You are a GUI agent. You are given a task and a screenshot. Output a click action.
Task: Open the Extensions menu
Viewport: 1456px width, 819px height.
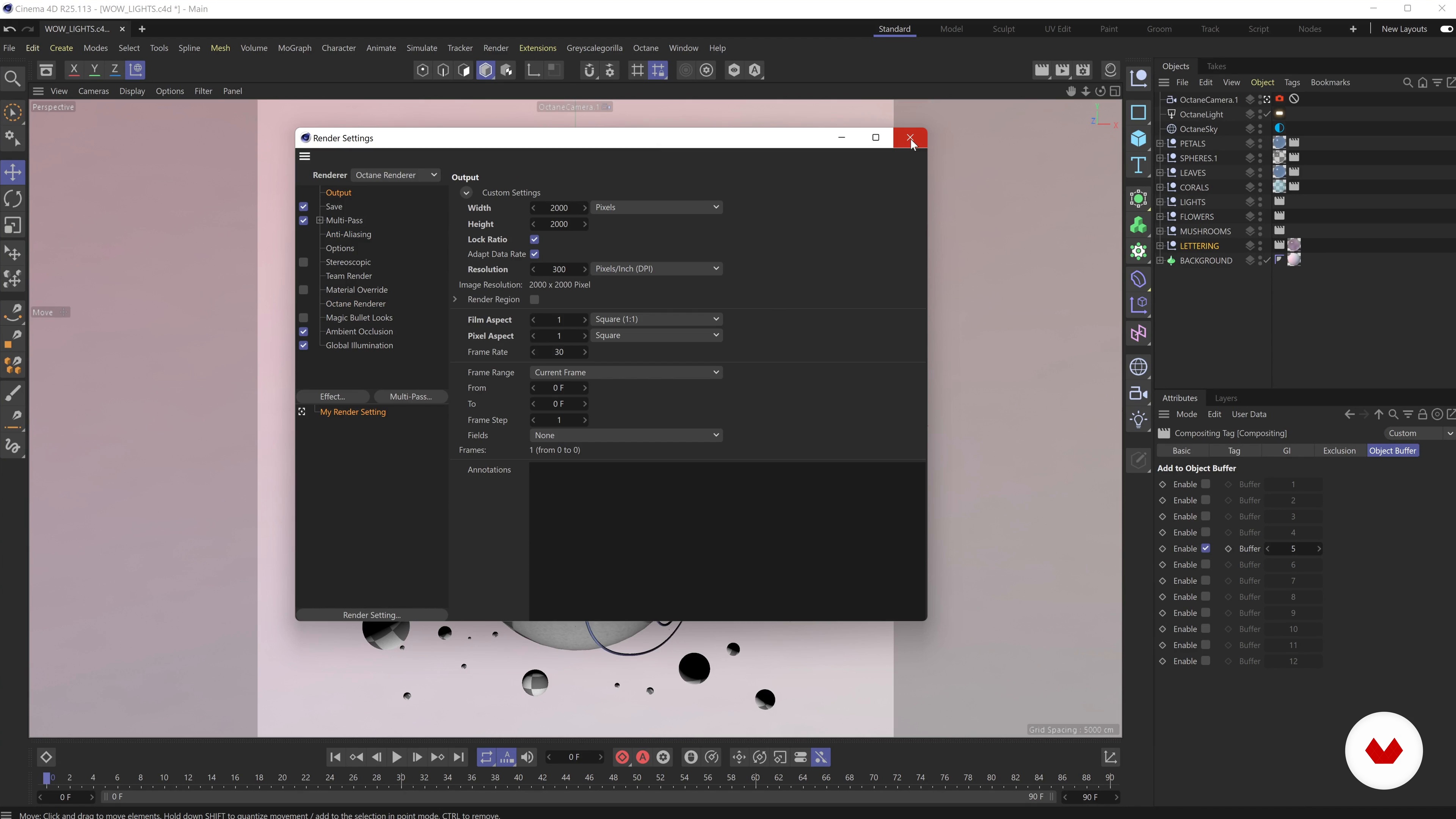[x=538, y=48]
